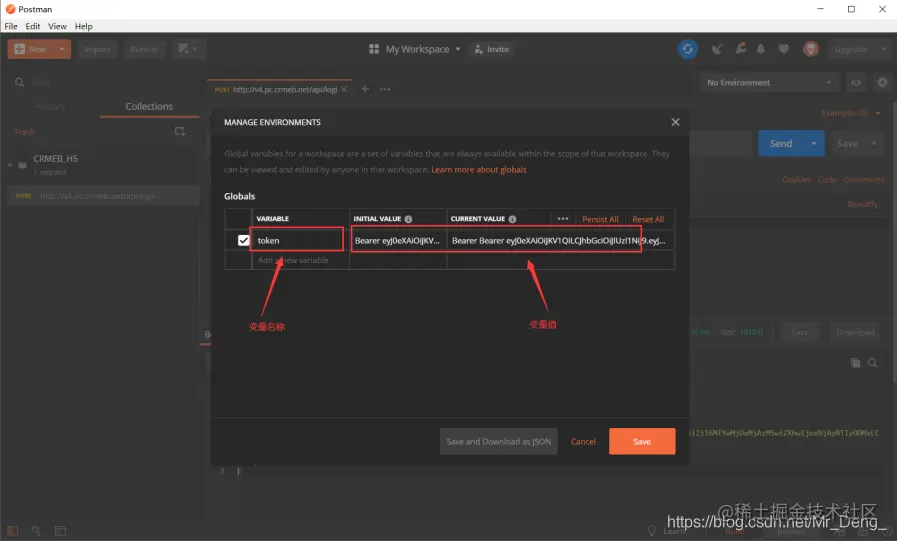Copy the response body icon
This screenshot has height=541, width=897.
pos(855,363)
